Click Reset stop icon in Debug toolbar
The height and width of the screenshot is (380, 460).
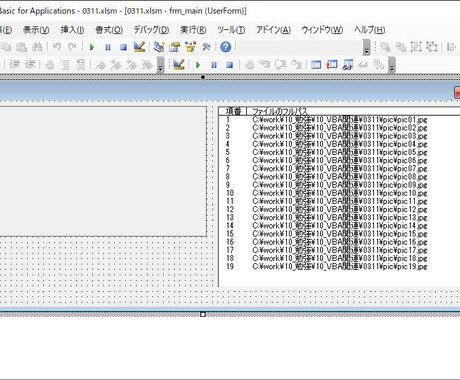(229, 65)
